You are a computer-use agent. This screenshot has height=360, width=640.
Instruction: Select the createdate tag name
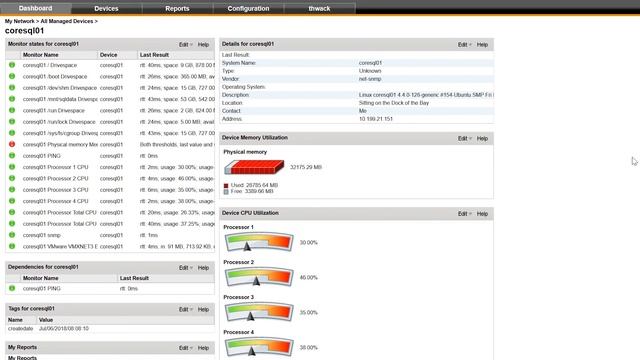click(20, 329)
